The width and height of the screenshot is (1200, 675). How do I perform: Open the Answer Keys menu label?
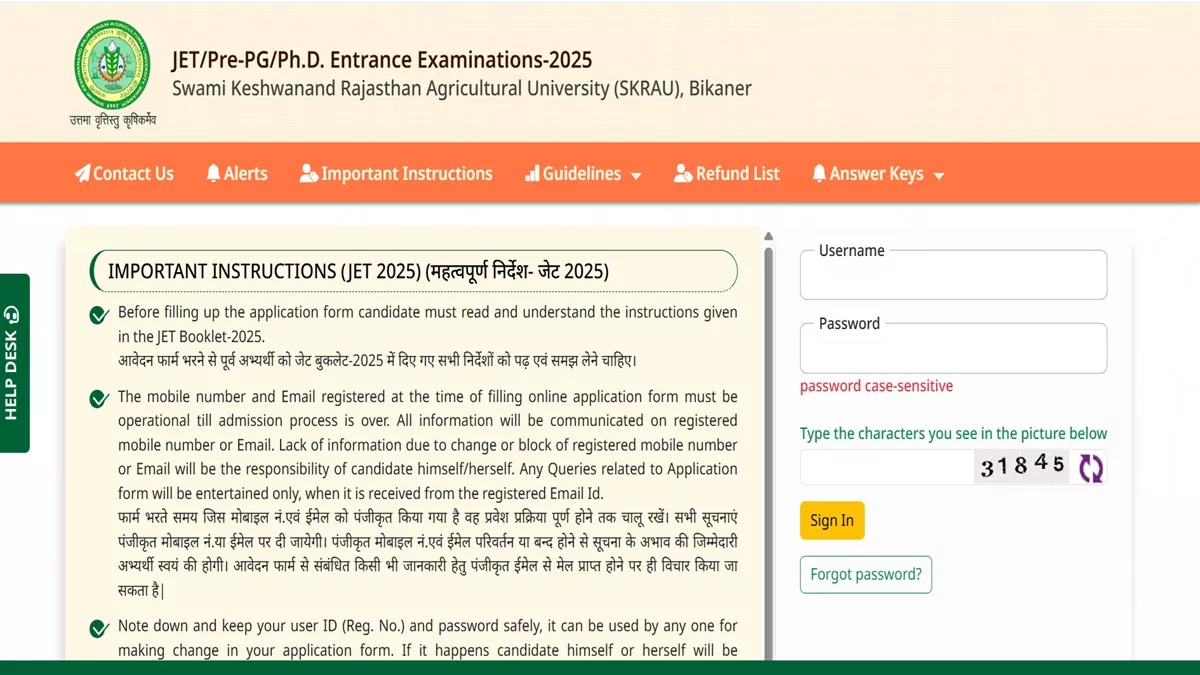(876, 173)
